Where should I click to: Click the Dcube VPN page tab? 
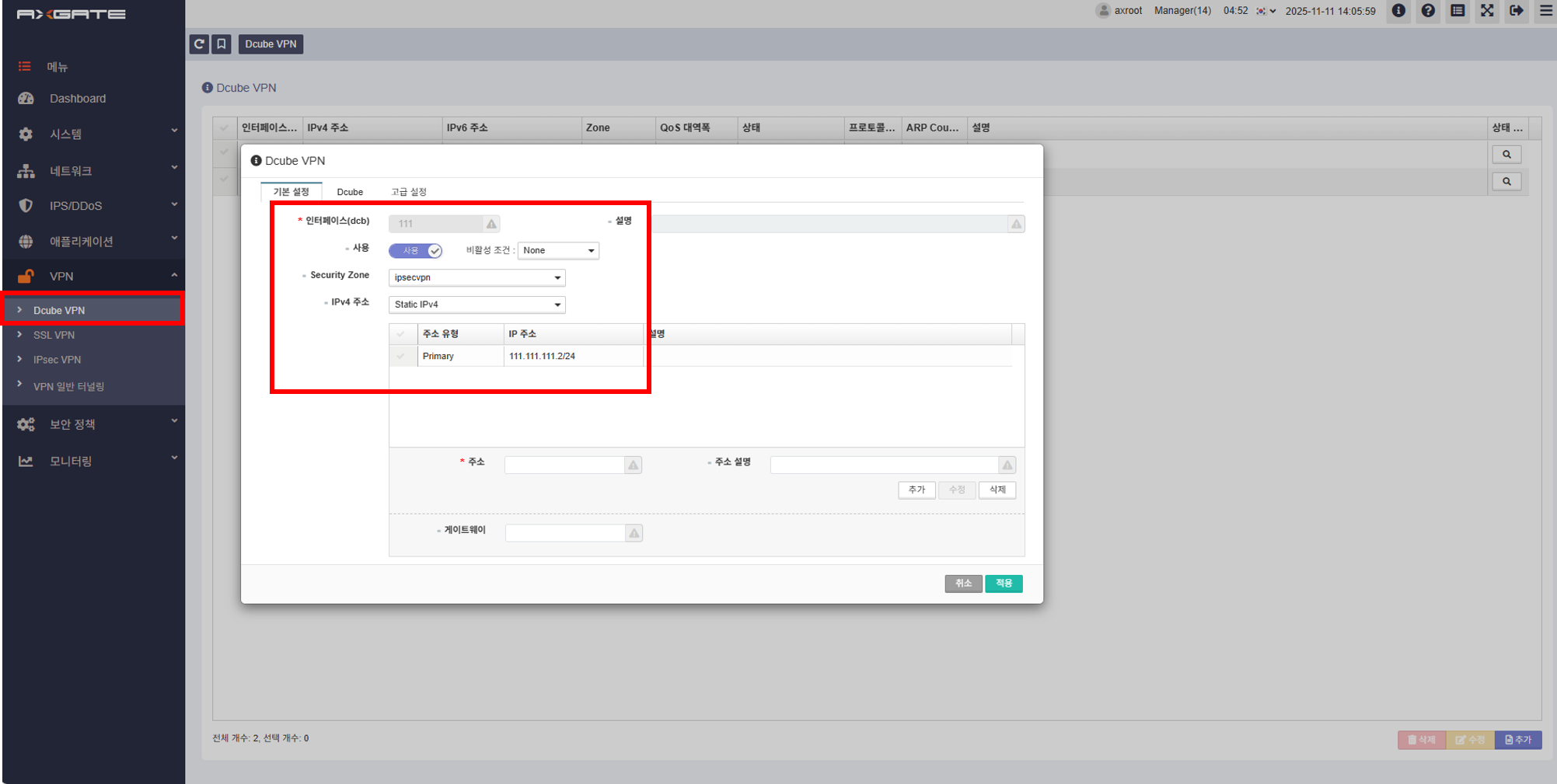pos(271,44)
